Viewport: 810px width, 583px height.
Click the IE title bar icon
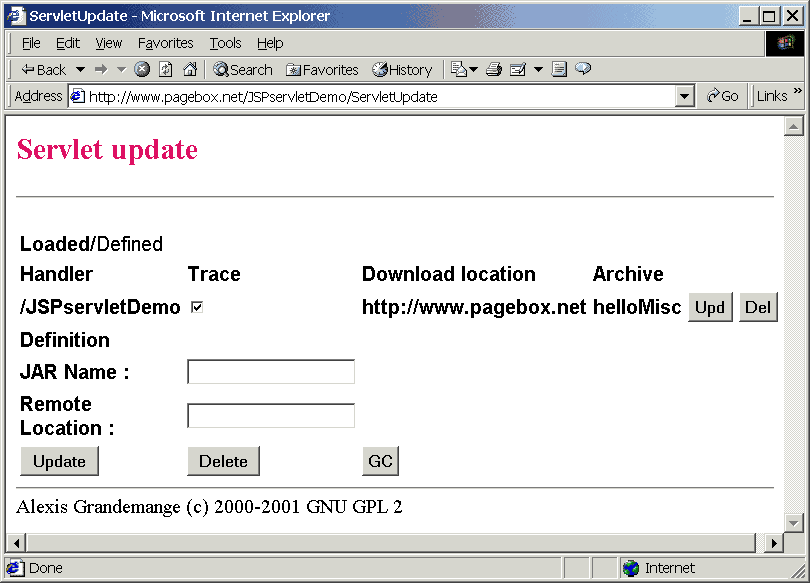click(16, 15)
